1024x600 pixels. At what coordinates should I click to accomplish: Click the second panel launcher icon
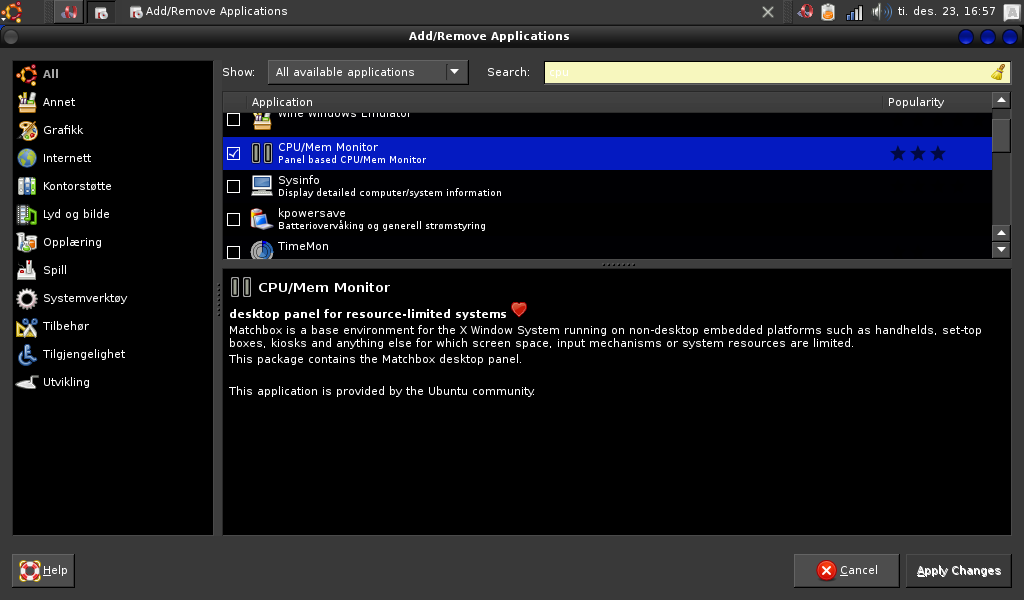click(101, 12)
